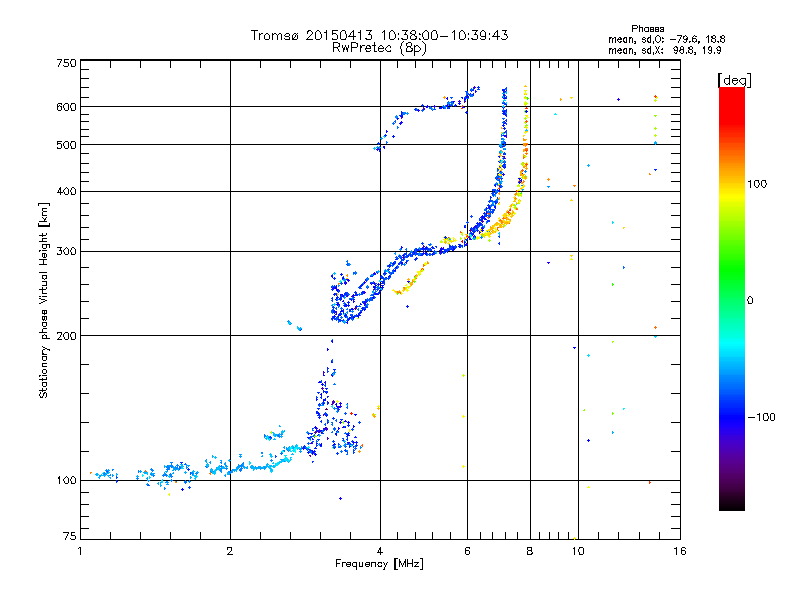Click the x-axis tick label '4'
The image size is (800, 600).
(380, 551)
